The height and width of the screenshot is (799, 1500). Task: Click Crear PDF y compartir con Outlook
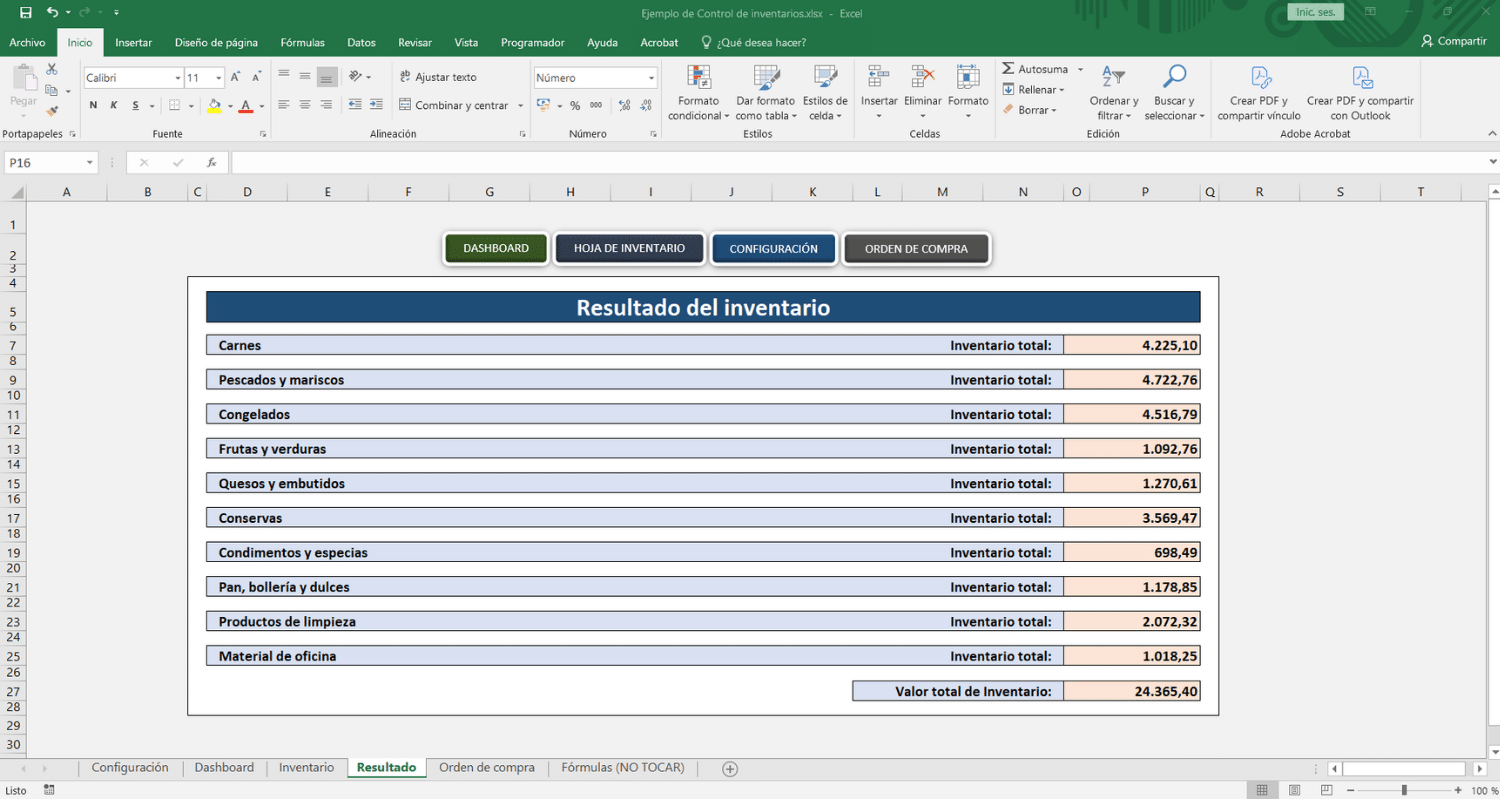1360,93
